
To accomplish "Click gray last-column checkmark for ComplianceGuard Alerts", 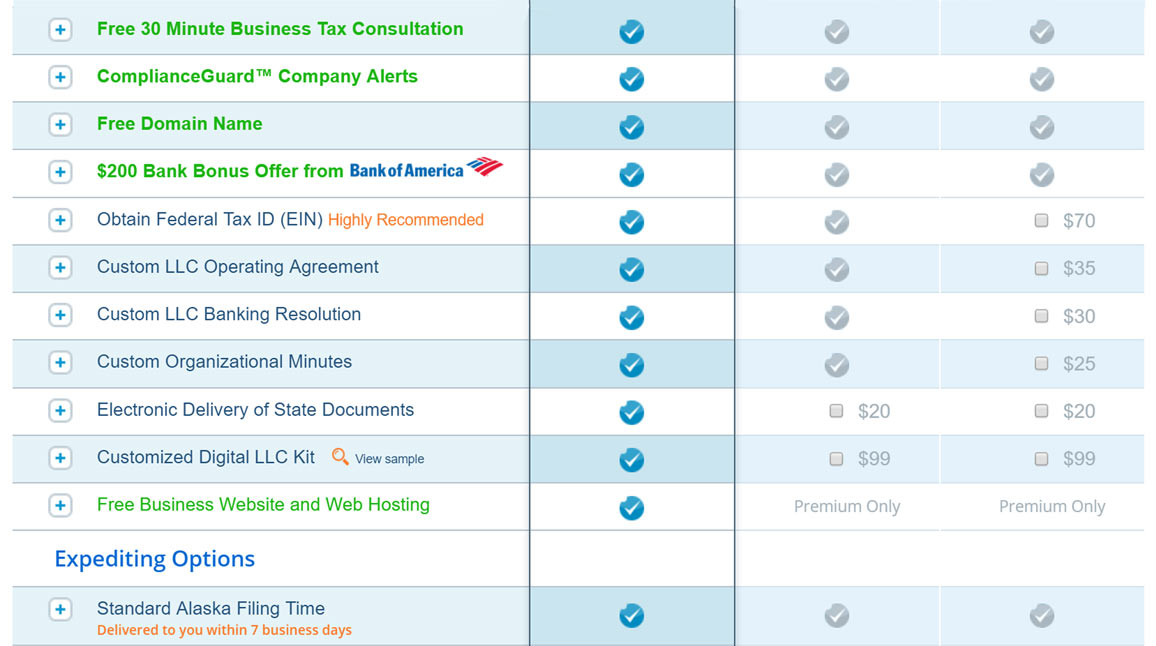I will coord(1041,79).
